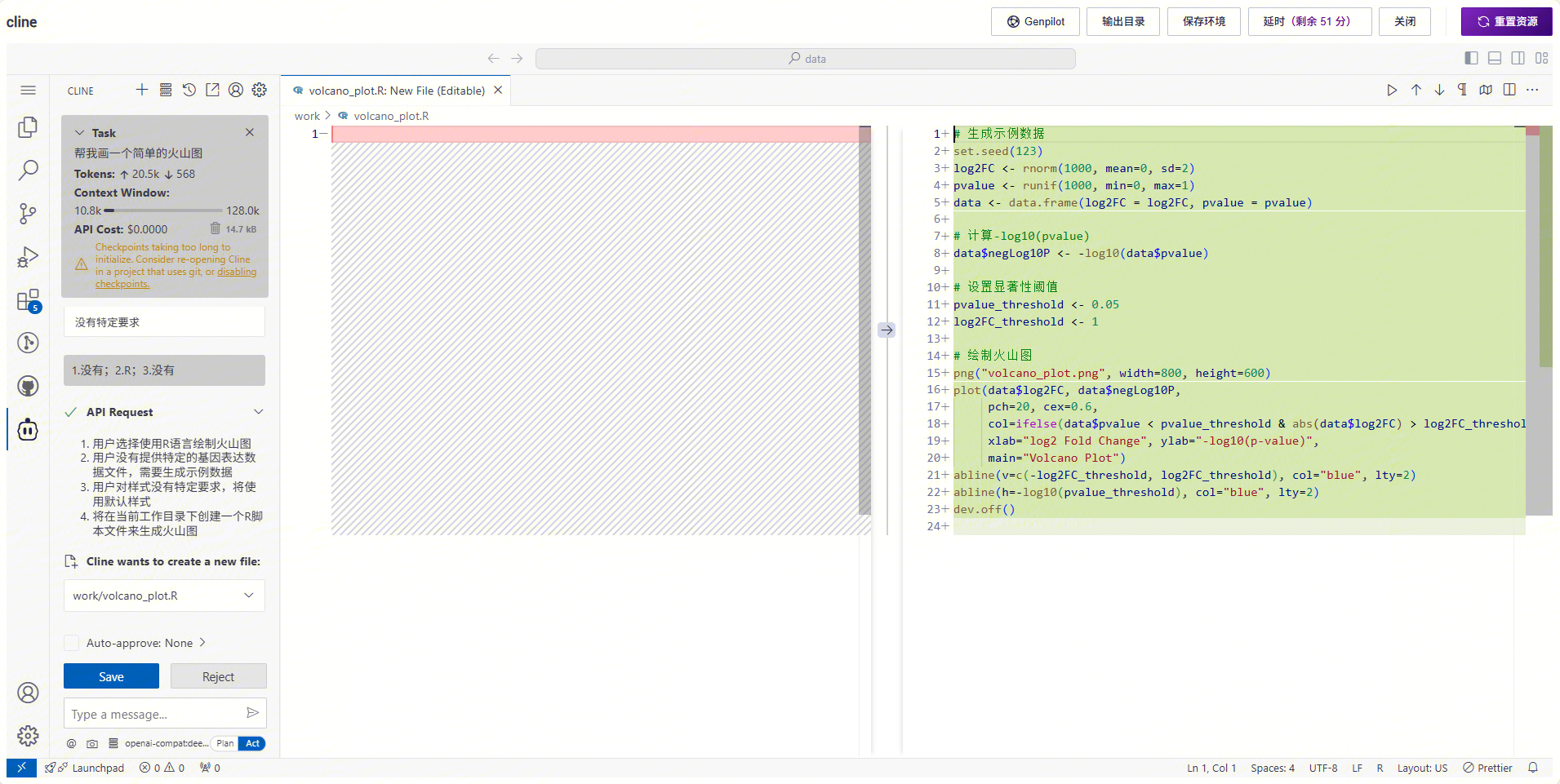
Task: Open Cline settings gear in panel header
Action: click(260, 90)
